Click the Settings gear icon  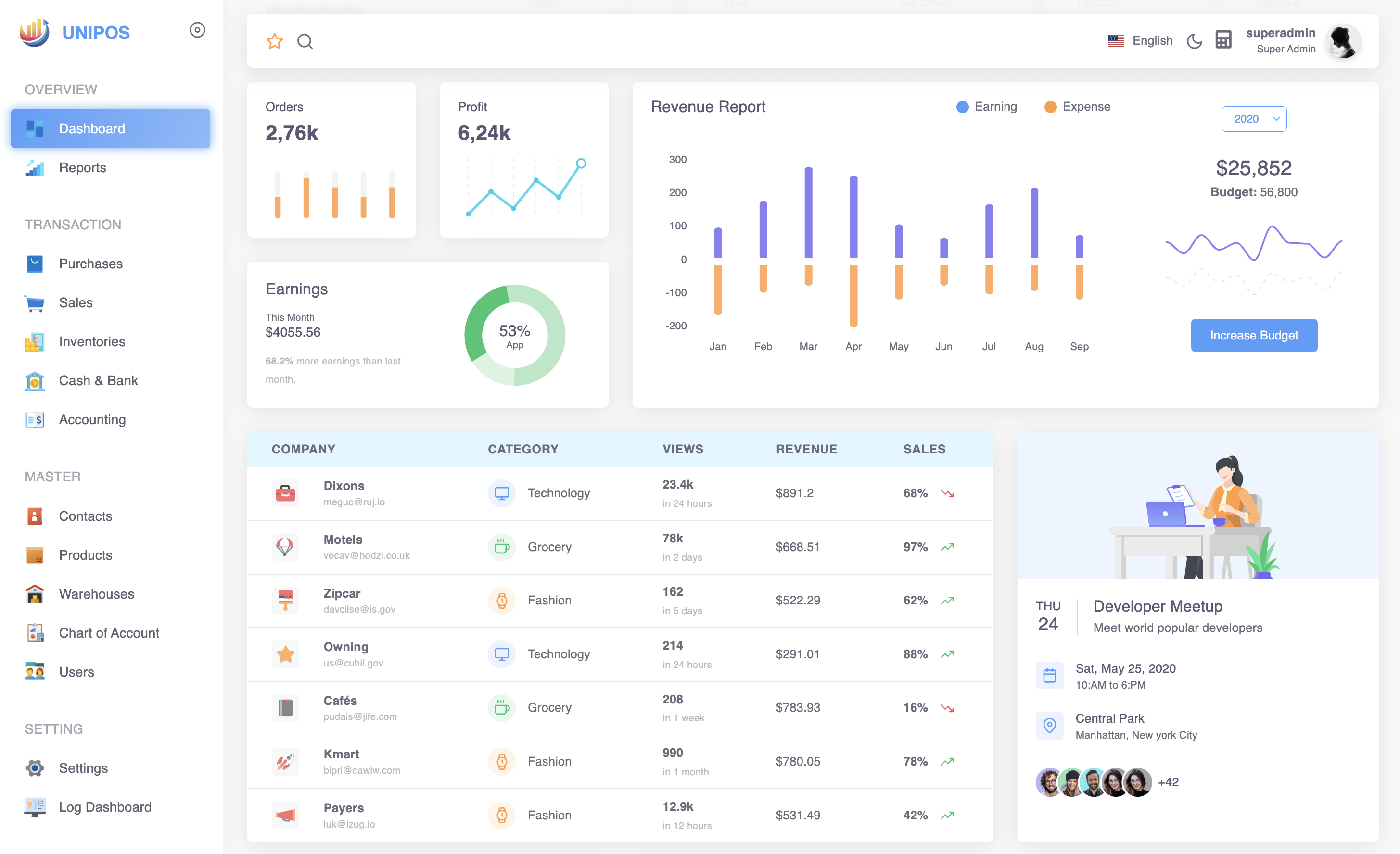(x=35, y=768)
